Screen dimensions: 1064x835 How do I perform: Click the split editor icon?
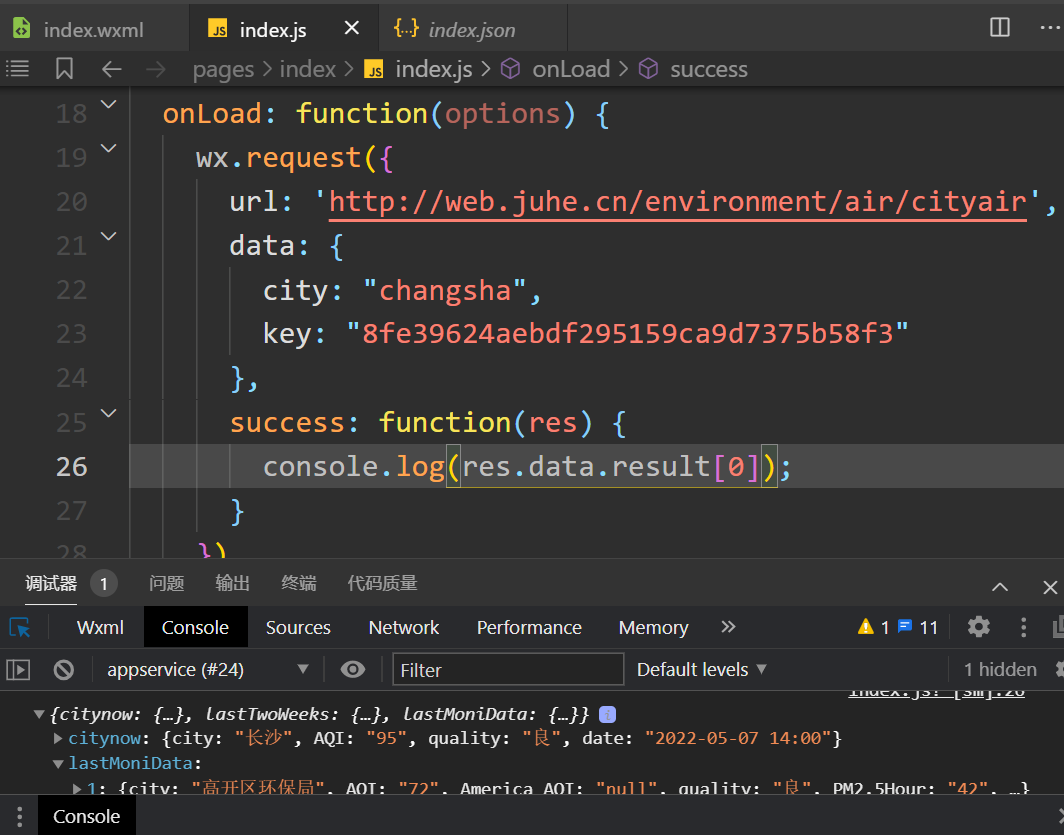[x=1000, y=28]
